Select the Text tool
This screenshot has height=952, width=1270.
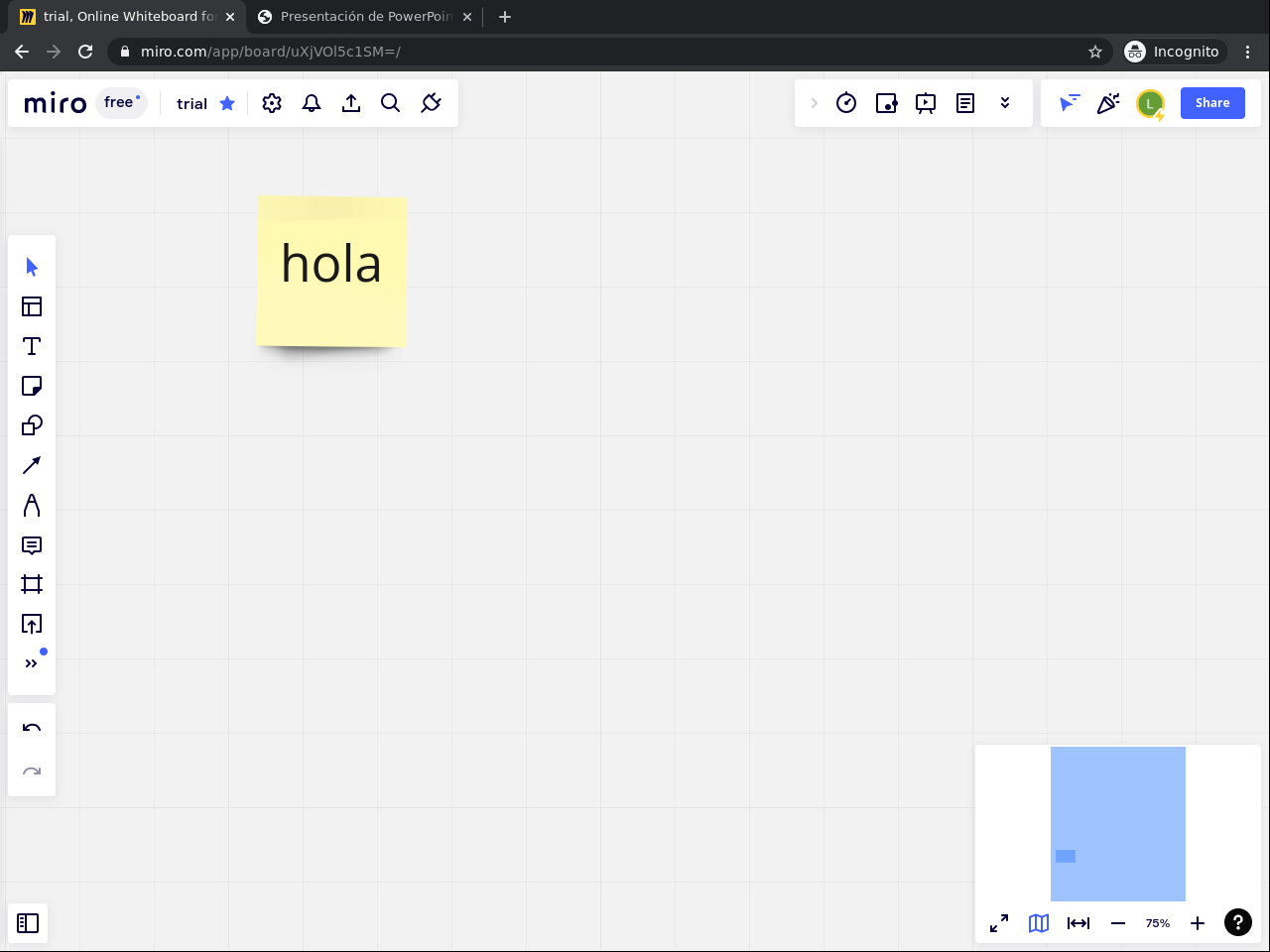(32, 346)
